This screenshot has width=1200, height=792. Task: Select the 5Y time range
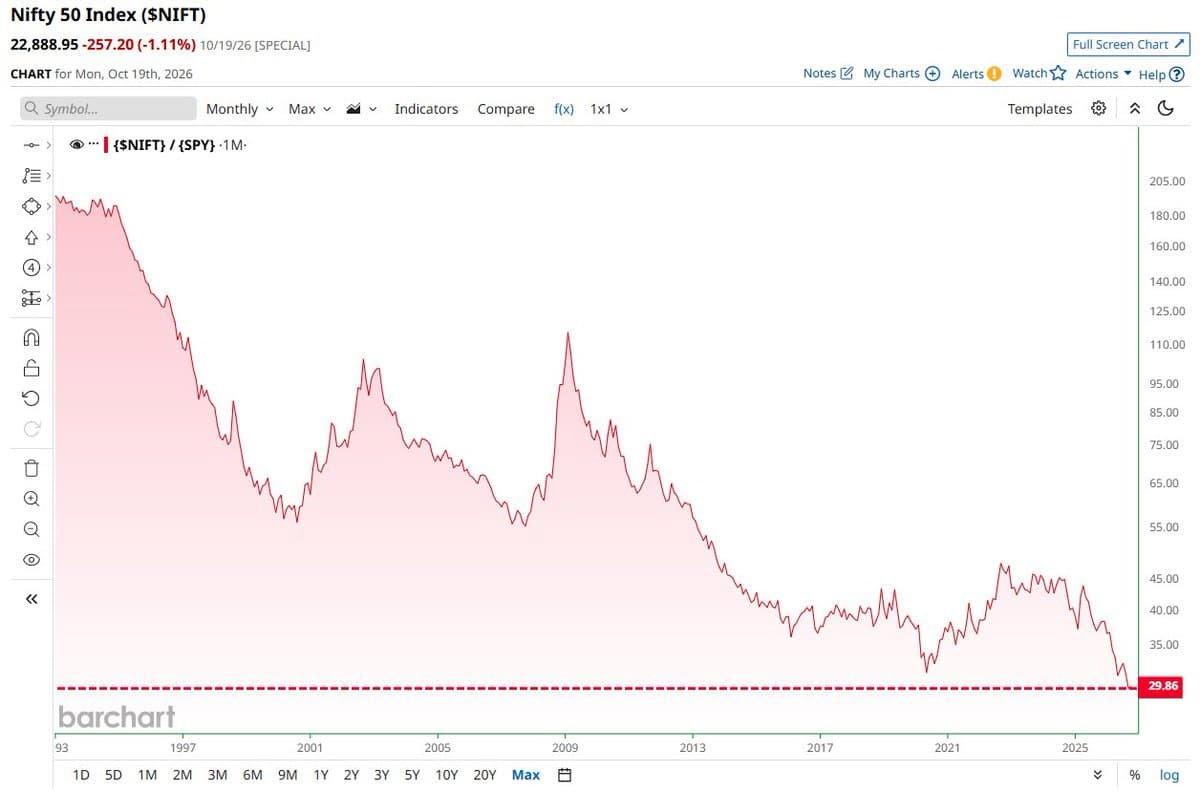pyautogui.click(x=412, y=775)
